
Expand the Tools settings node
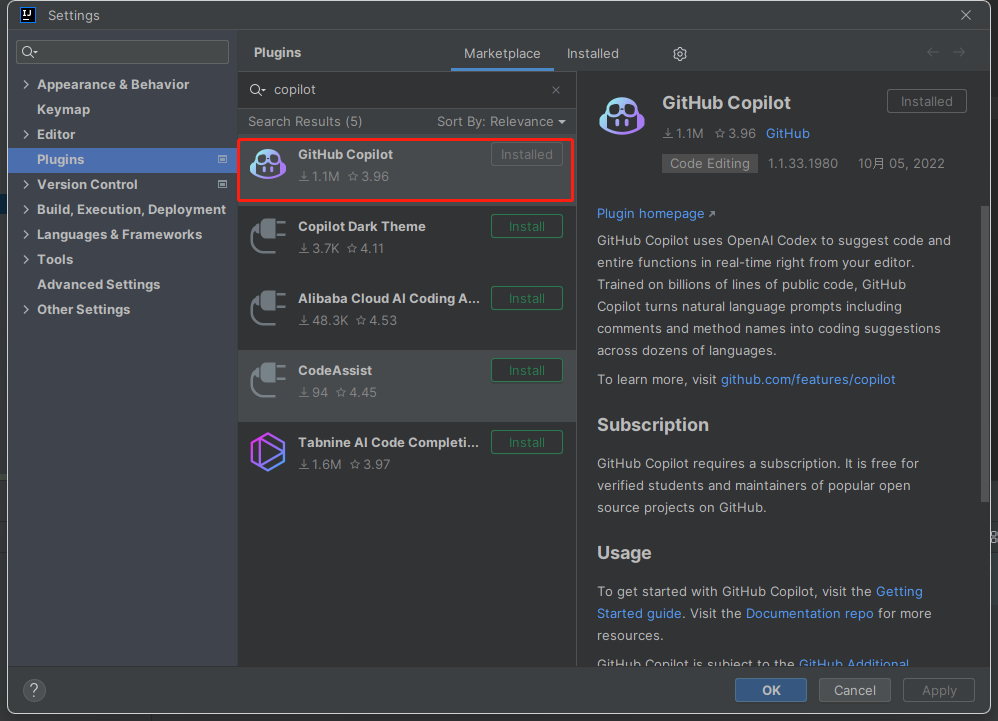point(26,259)
